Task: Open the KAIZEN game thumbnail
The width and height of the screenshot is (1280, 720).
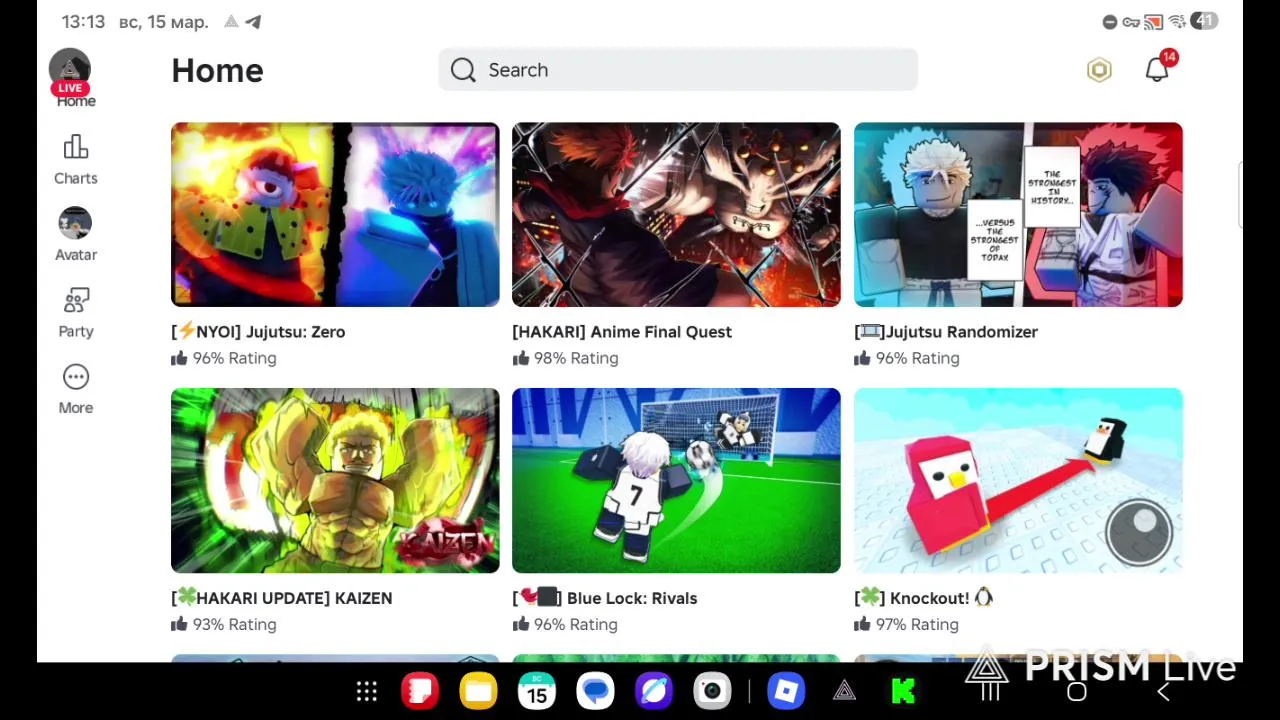Action: click(x=335, y=480)
